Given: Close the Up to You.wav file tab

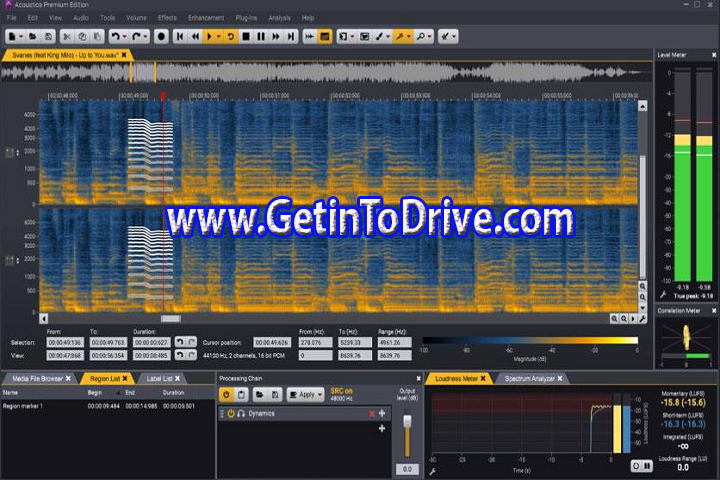Looking at the screenshot, I should (x=124, y=55).
